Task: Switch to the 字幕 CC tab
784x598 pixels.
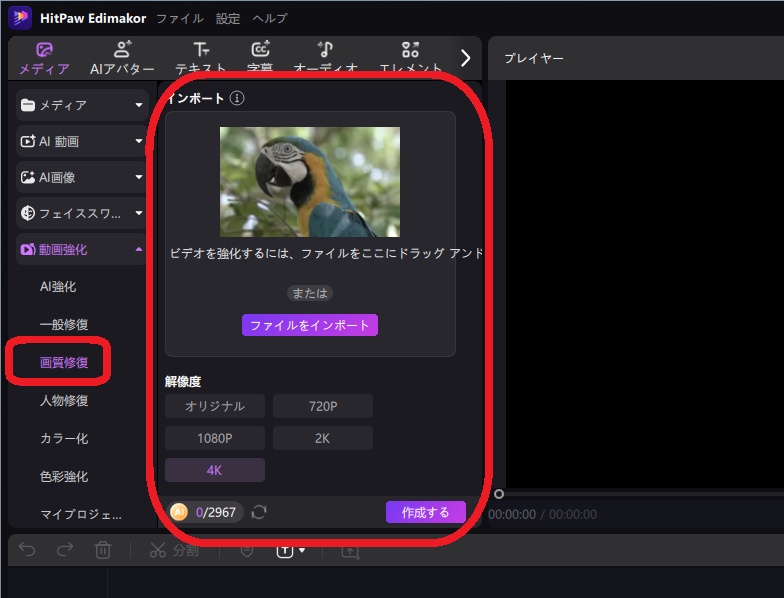Action: [x=260, y=58]
